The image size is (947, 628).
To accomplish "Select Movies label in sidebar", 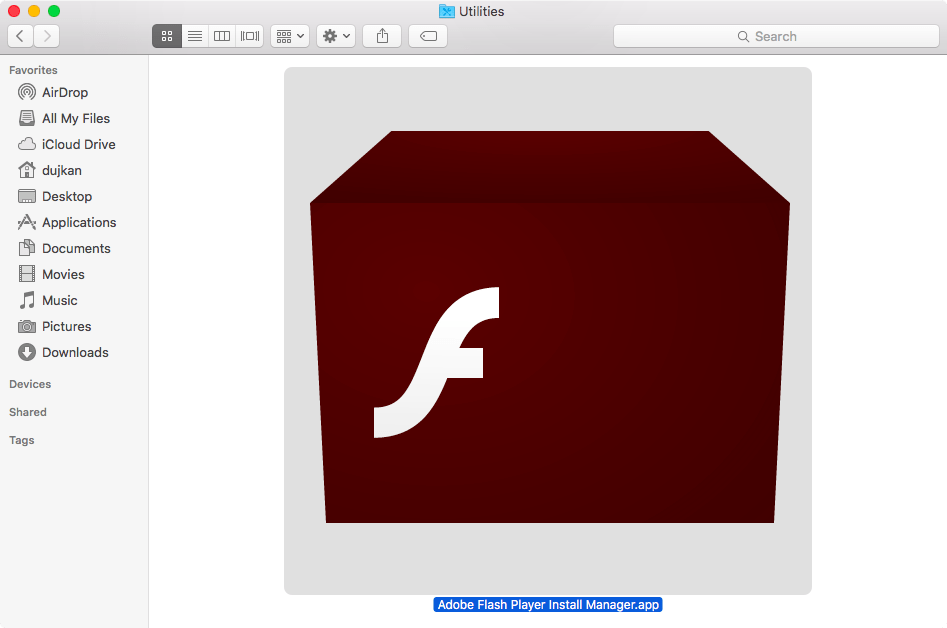I will pyautogui.click(x=63, y=274).
